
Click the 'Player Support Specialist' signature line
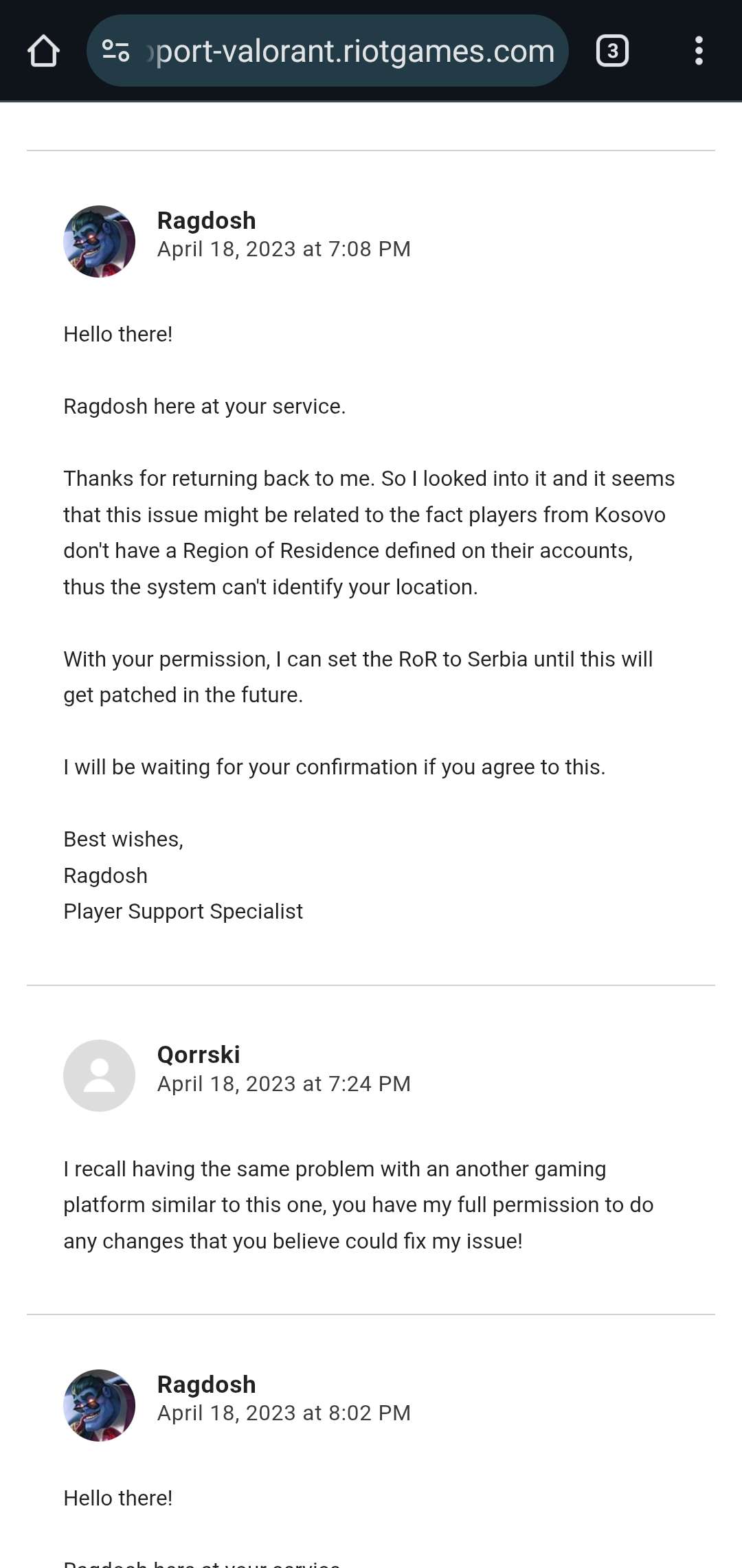(183, 911)
